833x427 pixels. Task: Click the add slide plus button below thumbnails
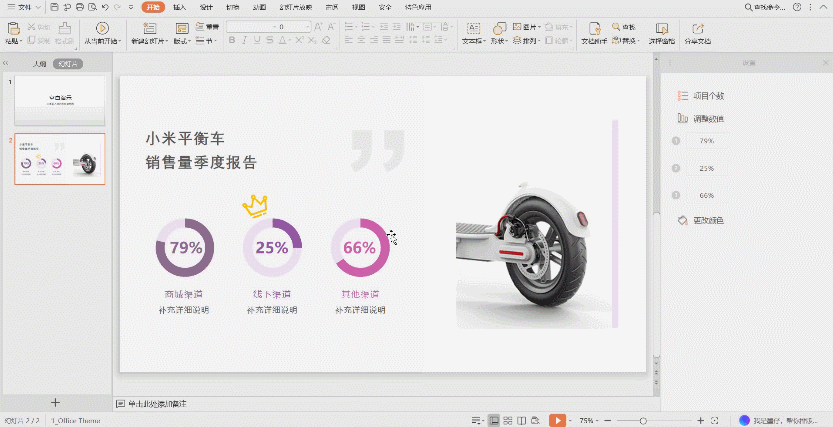[55, 402]
